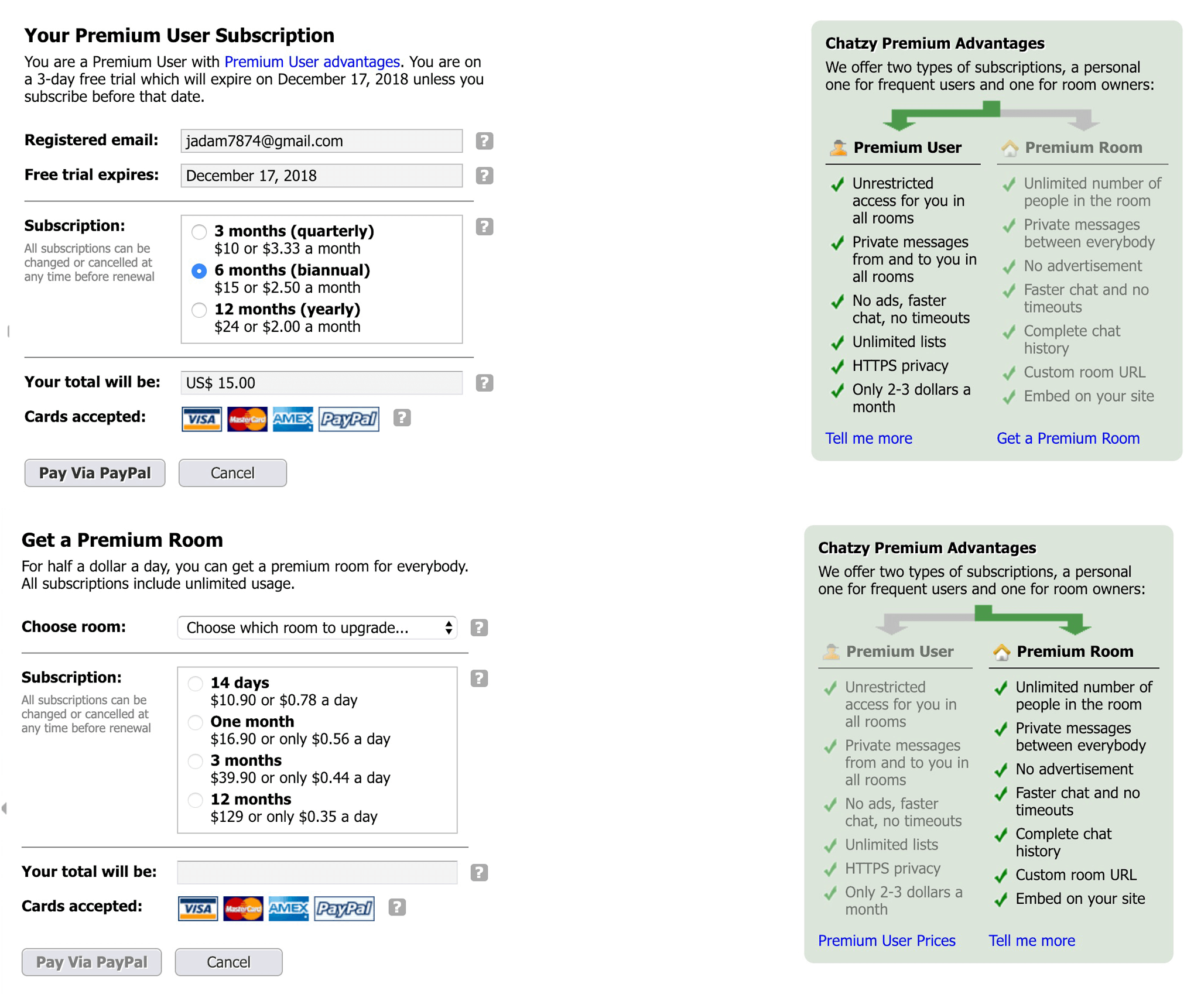Open the Premium User advantages link
The width and height of the screenshot is (1194, 1008).
312,62
